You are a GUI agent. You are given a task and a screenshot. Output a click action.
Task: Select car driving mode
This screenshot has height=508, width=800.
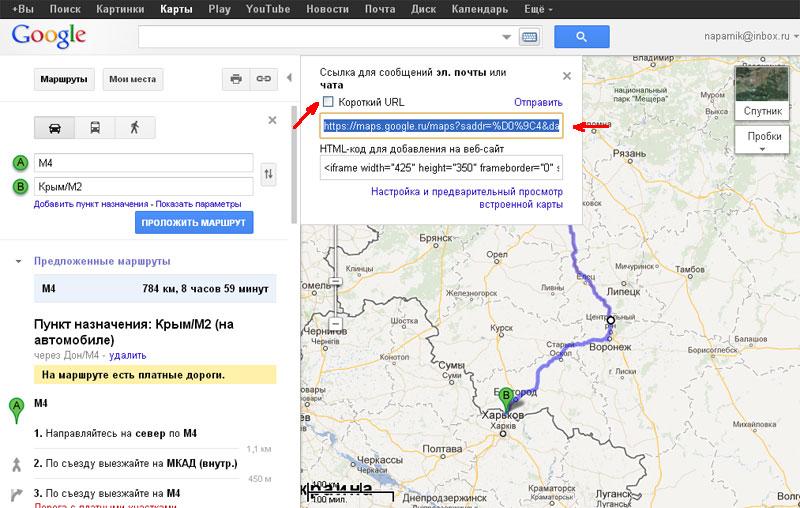[x=54, y=127]
